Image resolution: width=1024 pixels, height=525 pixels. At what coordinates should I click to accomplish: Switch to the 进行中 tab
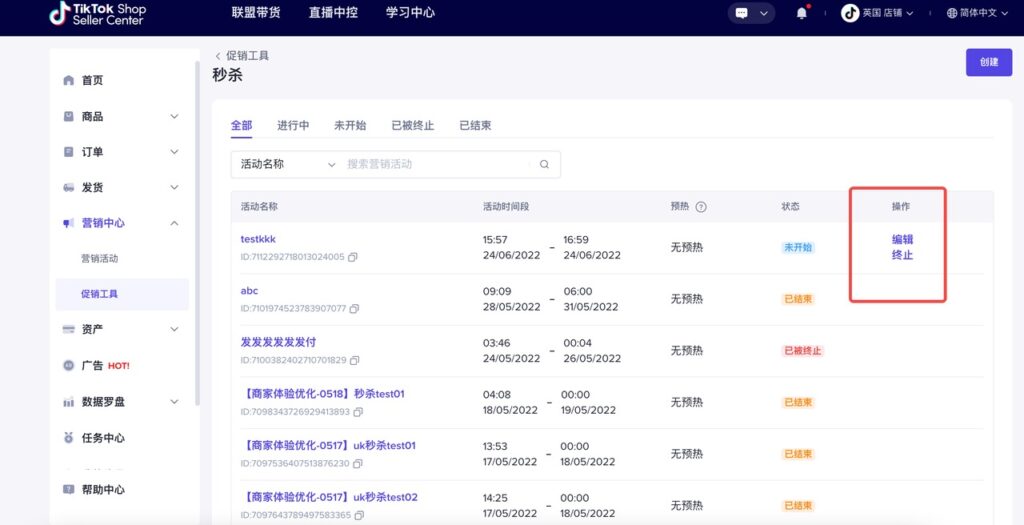click(293, 125)
